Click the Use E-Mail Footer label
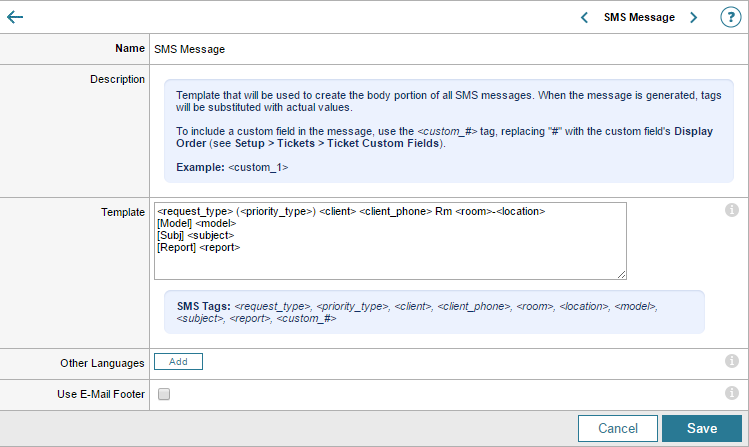 [x=100, y=394]
